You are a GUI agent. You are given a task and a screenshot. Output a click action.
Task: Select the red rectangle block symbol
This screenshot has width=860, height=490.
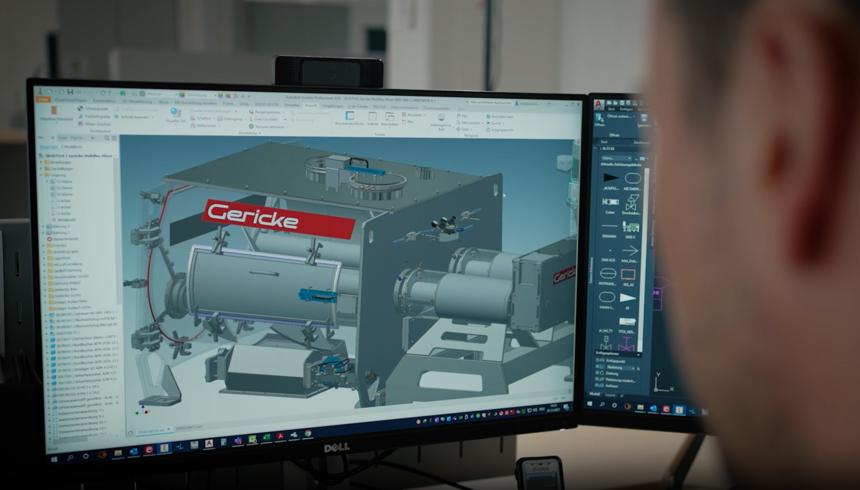(628, 273)
